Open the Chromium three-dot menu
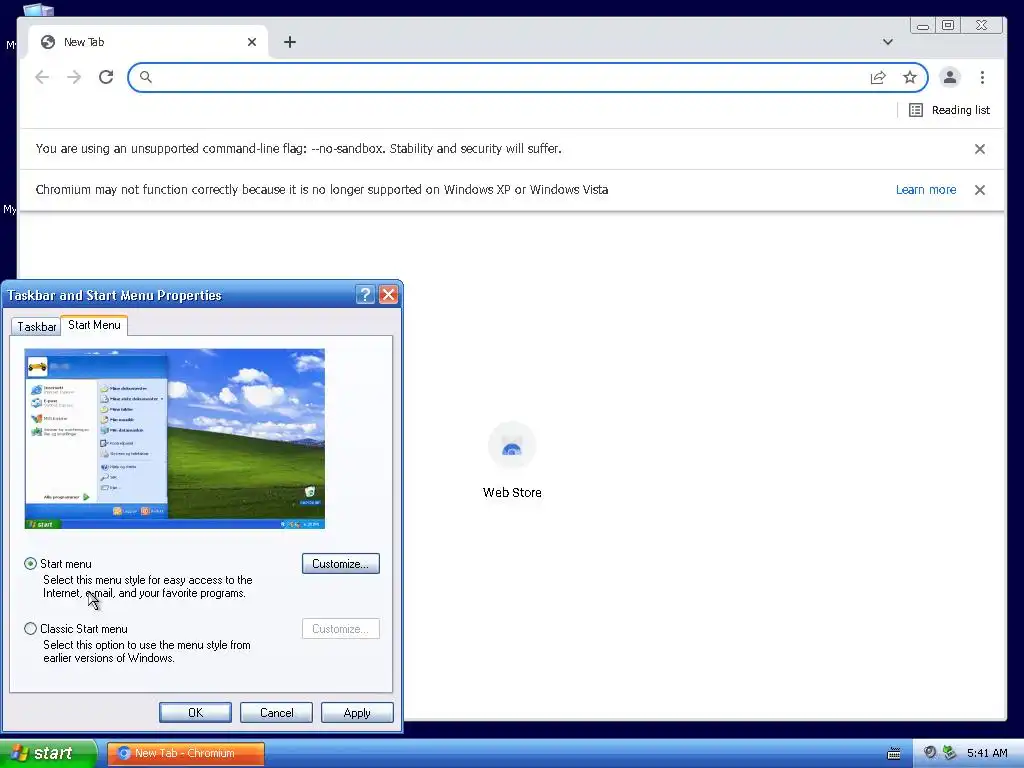The width and height of the screenshot is (1024, 768). tap(982, 77)
